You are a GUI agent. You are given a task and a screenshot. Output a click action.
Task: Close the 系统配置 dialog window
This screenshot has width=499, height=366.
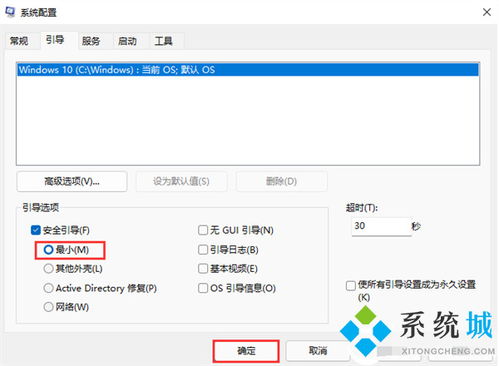coord(487,12)
